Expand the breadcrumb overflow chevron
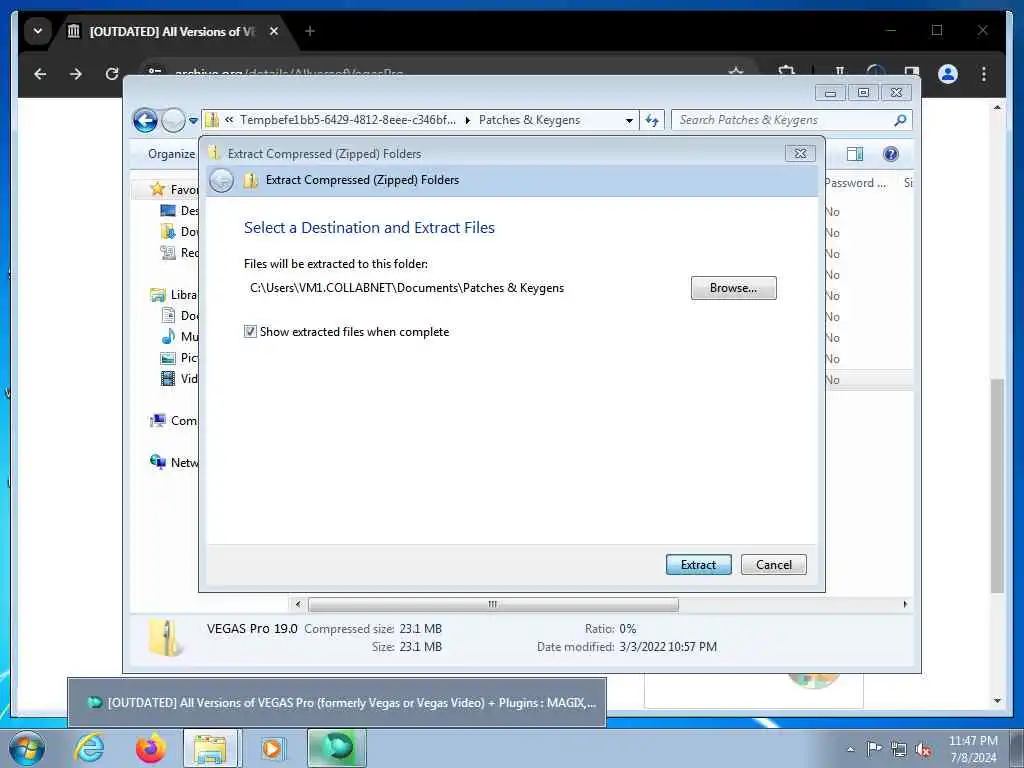The image size is (1024, 768). pos(229,120)
